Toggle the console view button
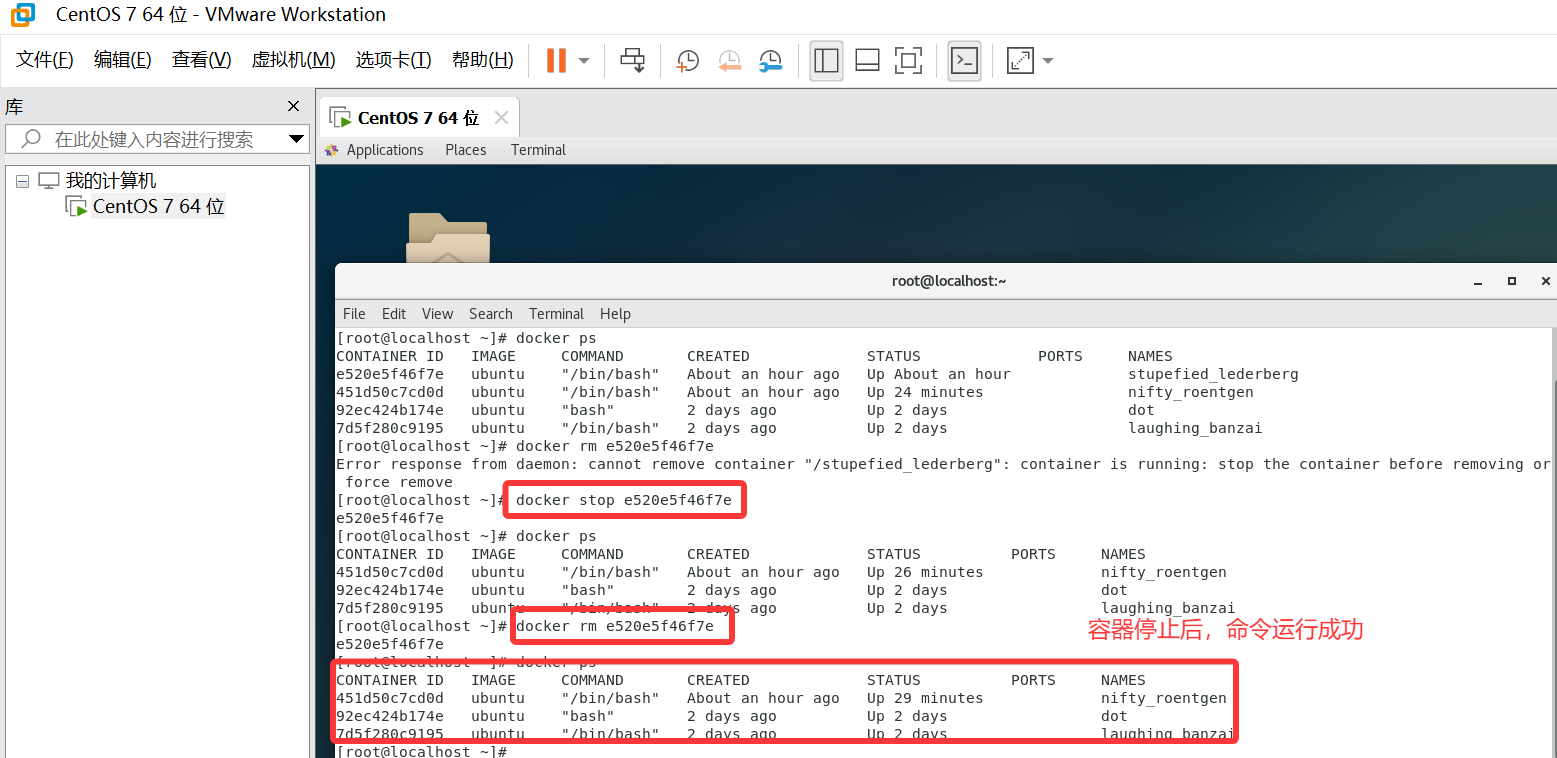This screenshot has width=1557, height=758. click(x=964, y=61)
